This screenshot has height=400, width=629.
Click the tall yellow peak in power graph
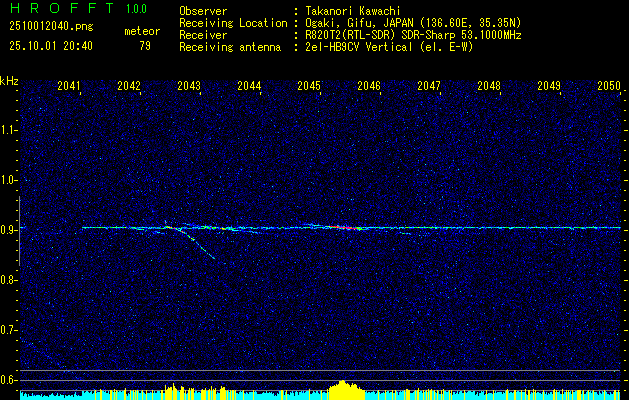pyautogui.click(x=345, y=388)
